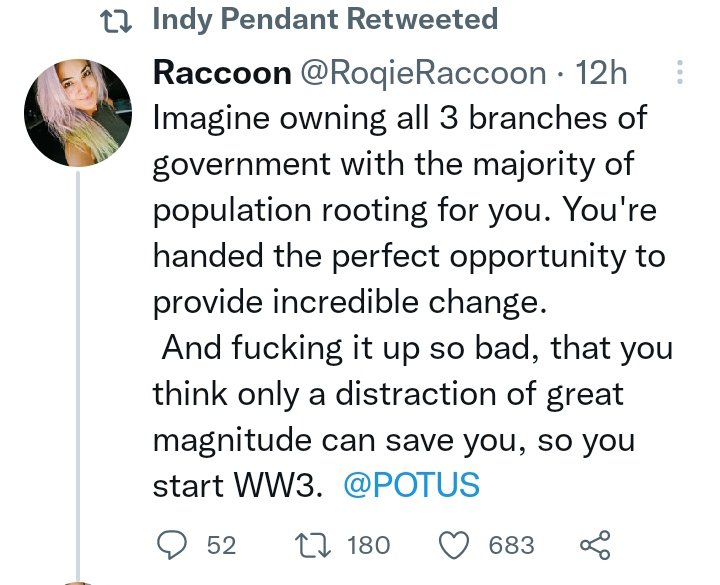Retweet this tweet using the arrows icon
Viewport: 720px width, 585px height.
(314, 545)
